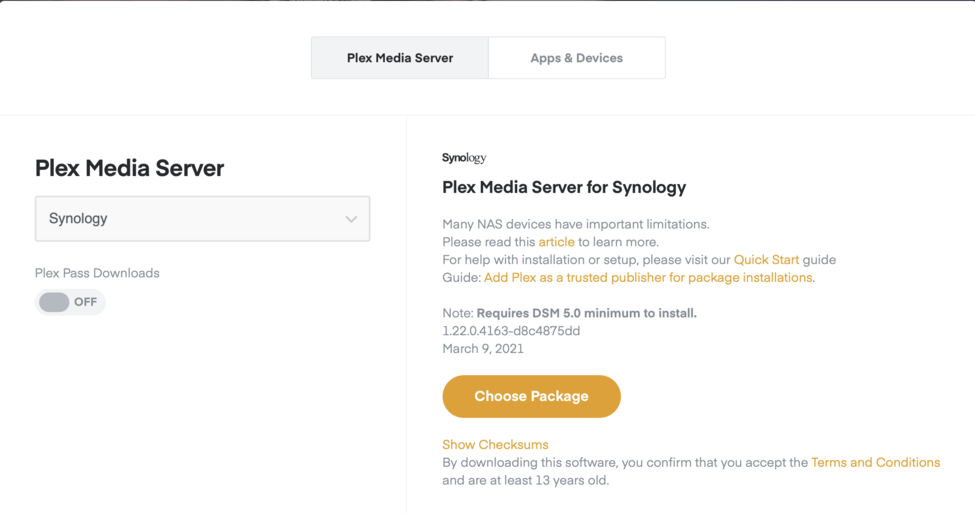
Task: Open the Terms and Conditions link
Action: (875, 463)
